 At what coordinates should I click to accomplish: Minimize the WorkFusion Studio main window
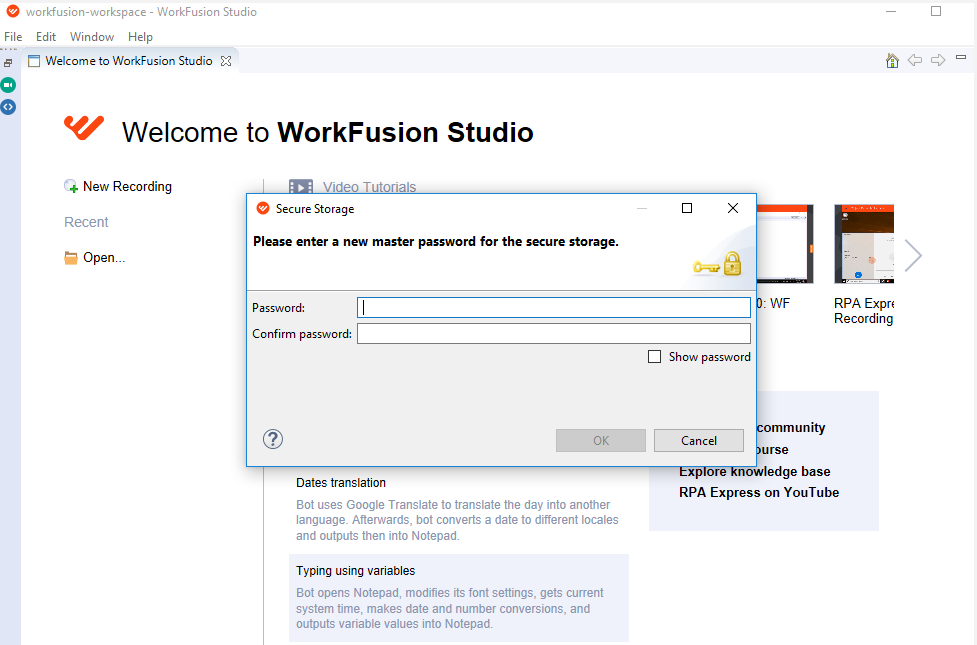click(x=891, y=11)
